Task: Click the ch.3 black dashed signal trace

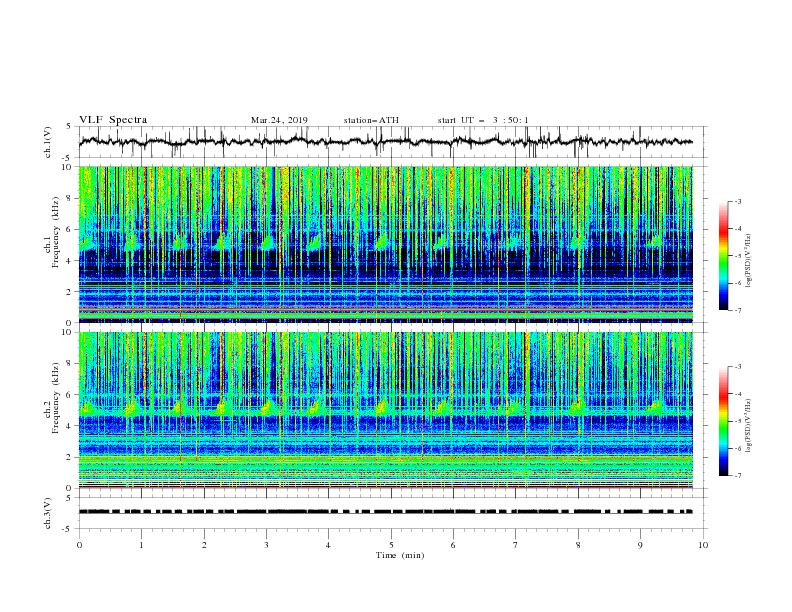Action: [x=385, y=512]
